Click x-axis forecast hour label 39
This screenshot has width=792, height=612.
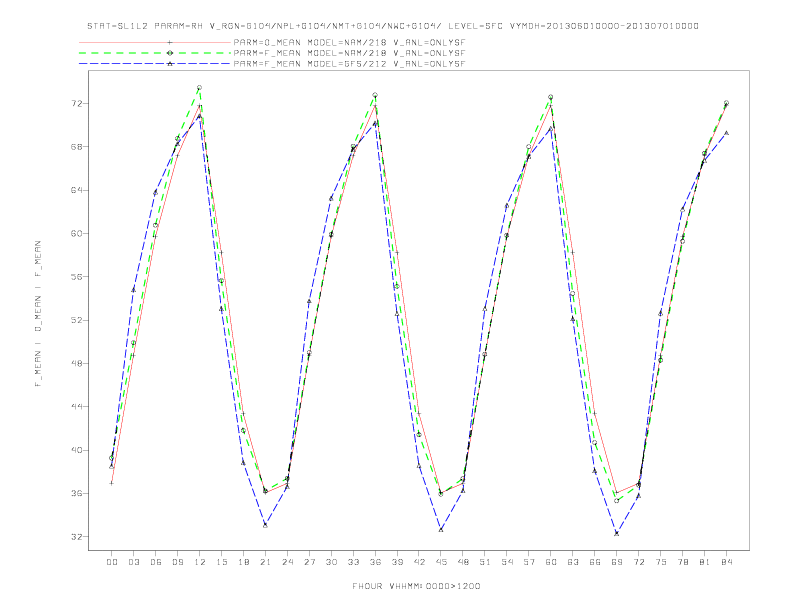[x=397, y=562]
